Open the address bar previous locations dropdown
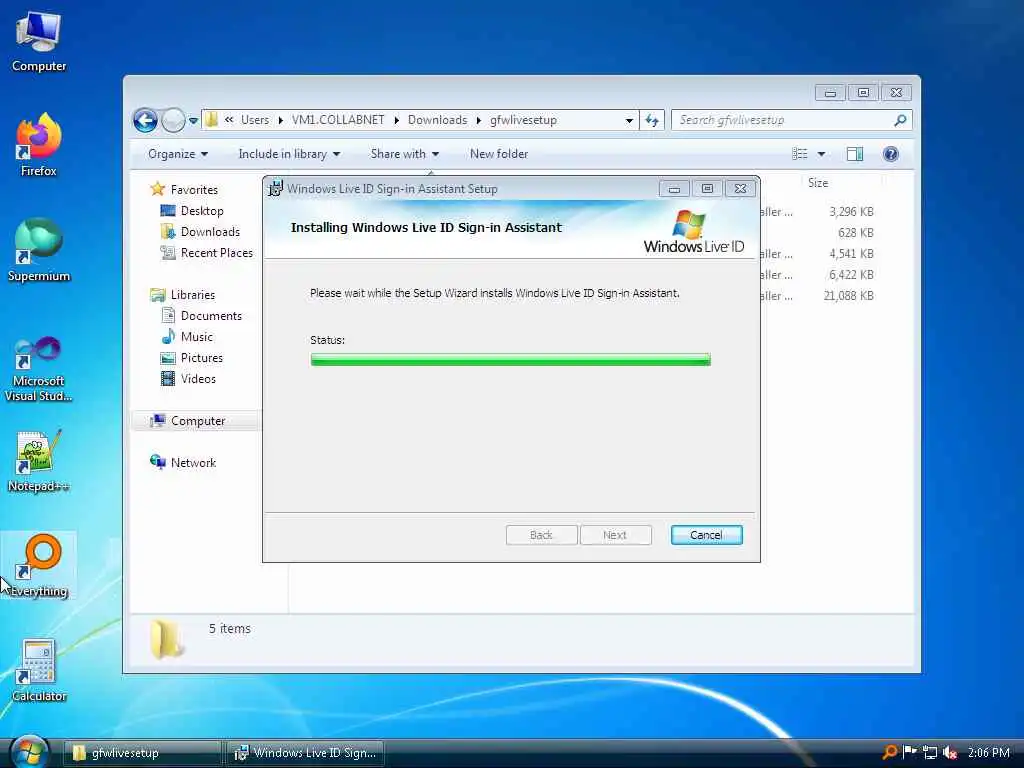The width and height of the screenshot is (1024, 768). coord(629,120)
